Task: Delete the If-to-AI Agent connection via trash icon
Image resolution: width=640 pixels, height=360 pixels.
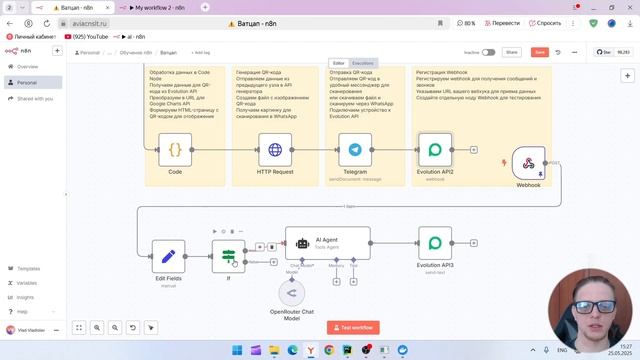Action: click(272, 247)
